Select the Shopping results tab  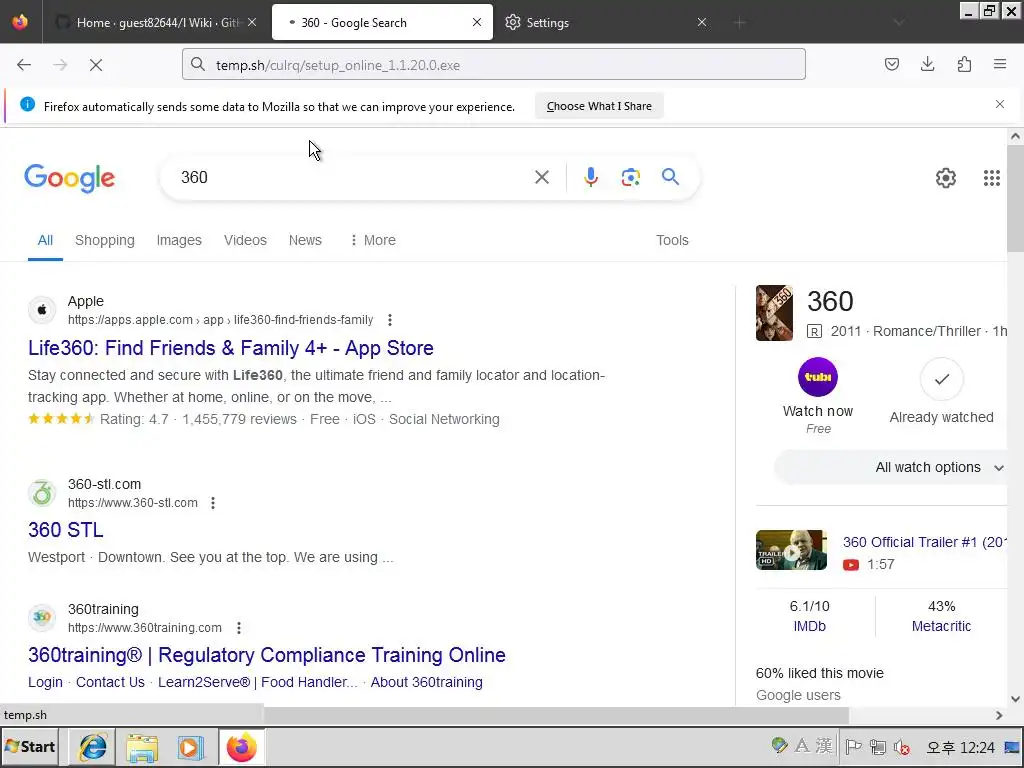pyautogui.click(x=104, y=240)
